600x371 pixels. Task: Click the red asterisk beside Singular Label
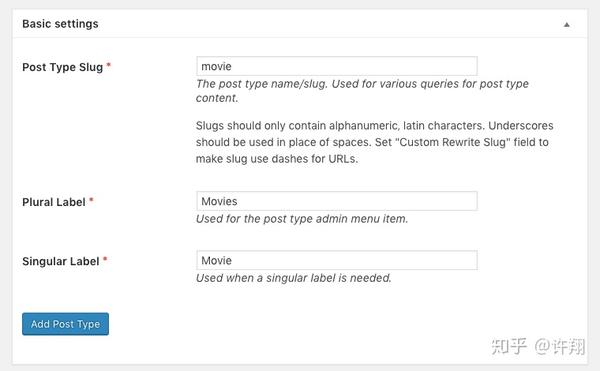(105, 259)
